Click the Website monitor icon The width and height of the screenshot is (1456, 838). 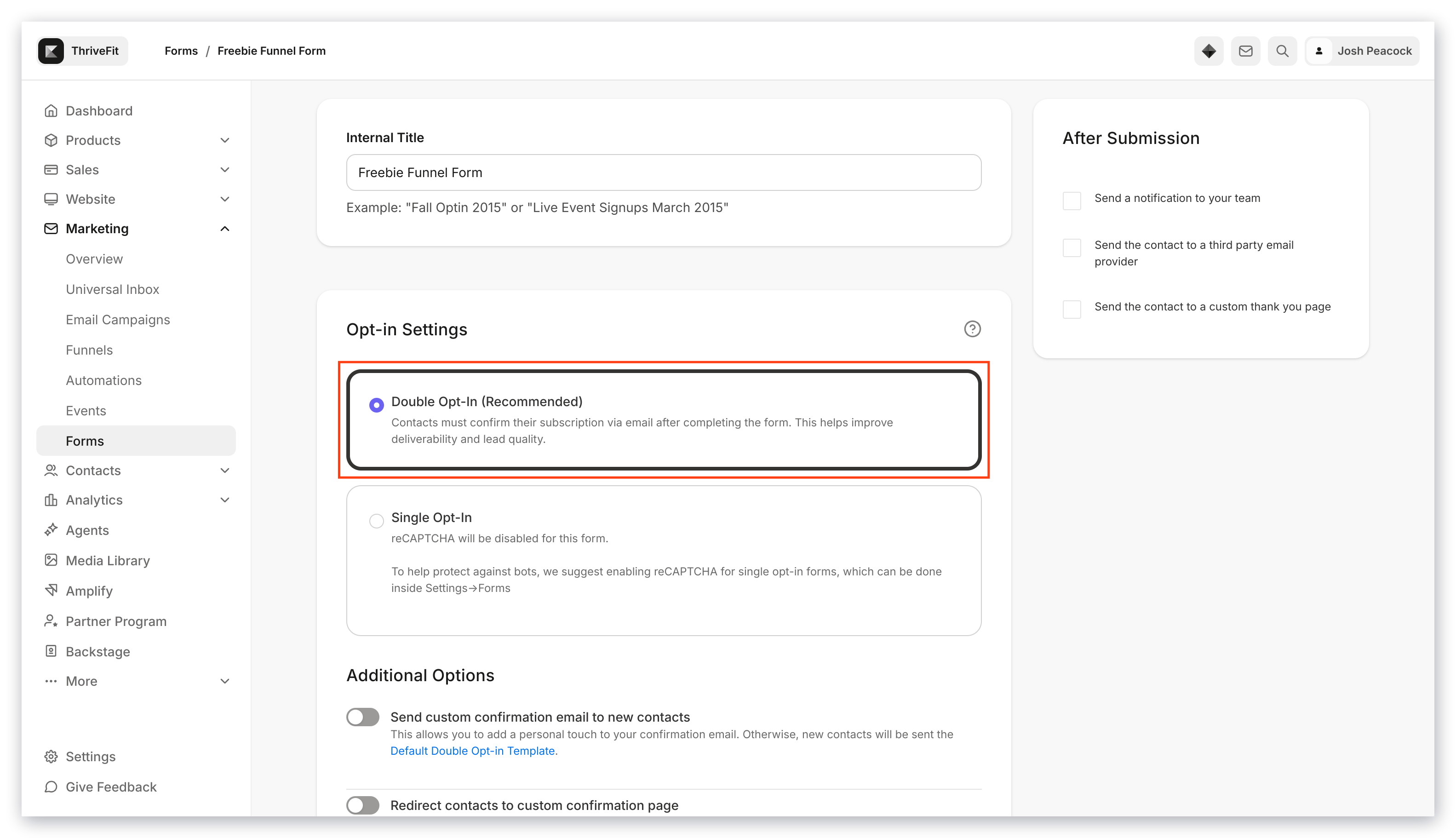[x=51, y=199]
